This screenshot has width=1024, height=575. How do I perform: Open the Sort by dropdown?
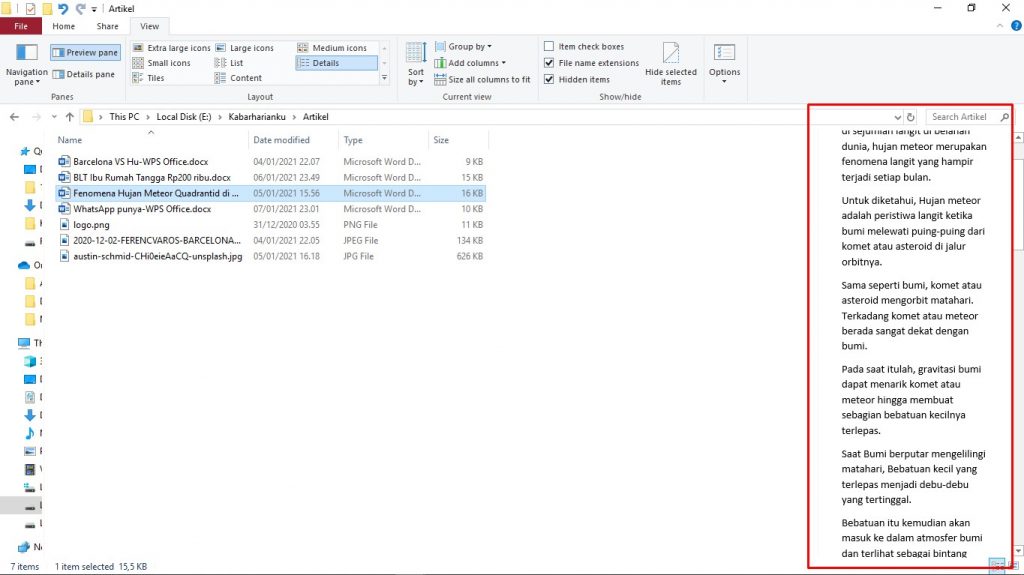[x=415, y=63]
